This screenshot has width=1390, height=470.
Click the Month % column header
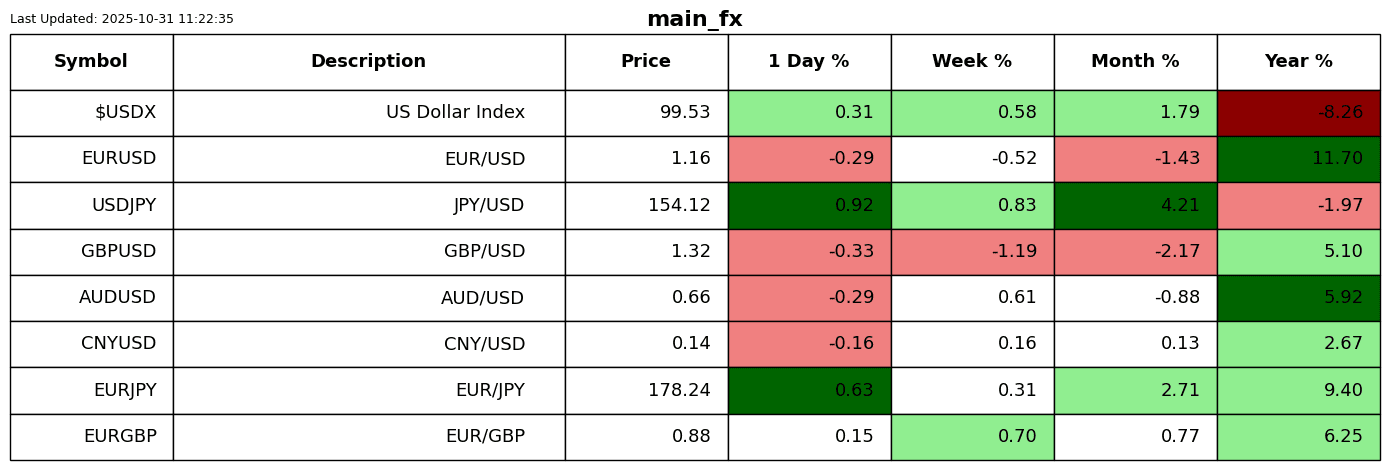click(x=1135, y=62)
